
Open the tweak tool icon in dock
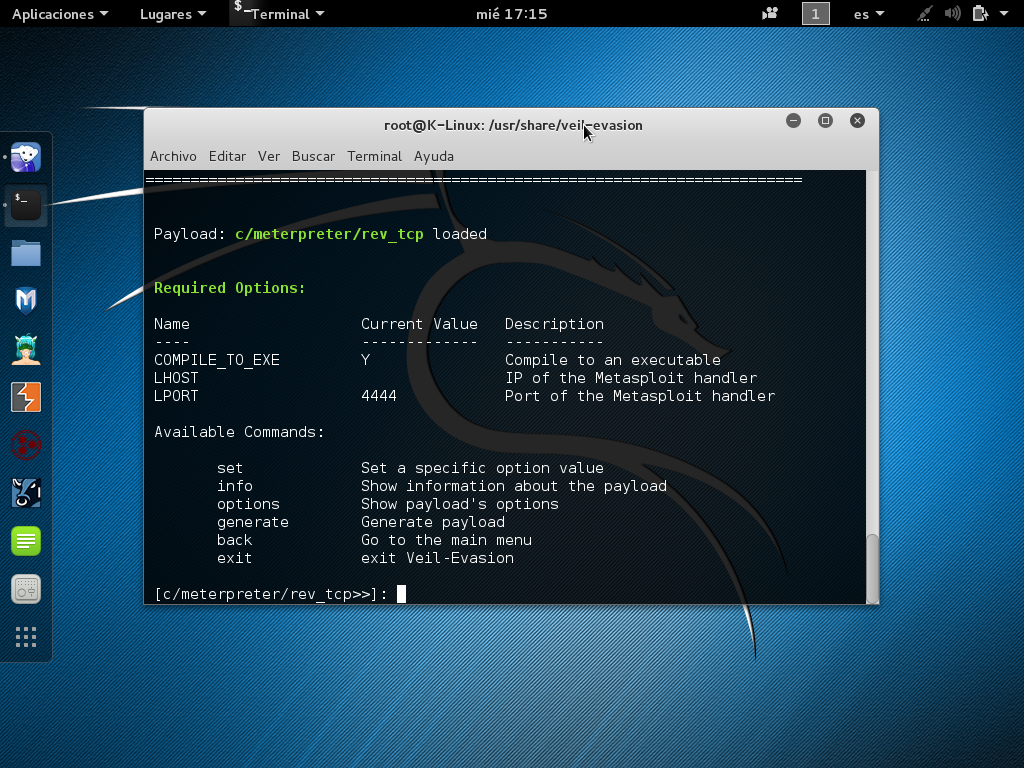tap(26, 589)
